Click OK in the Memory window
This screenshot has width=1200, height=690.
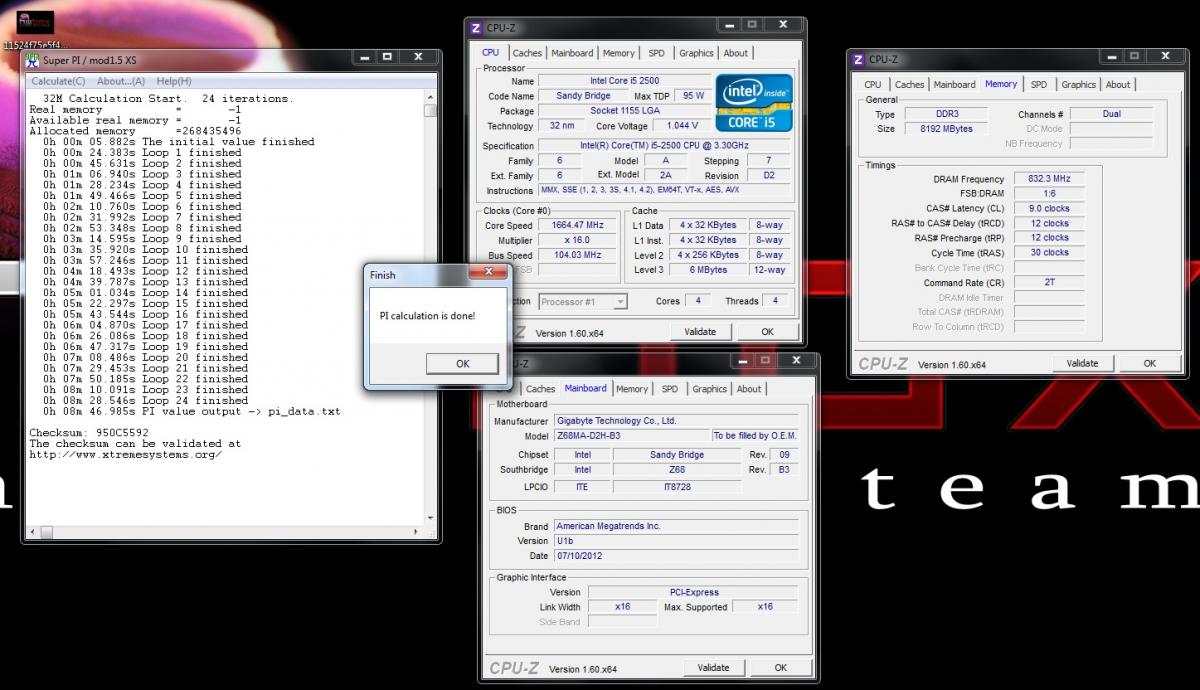[x=1150, y=364]
